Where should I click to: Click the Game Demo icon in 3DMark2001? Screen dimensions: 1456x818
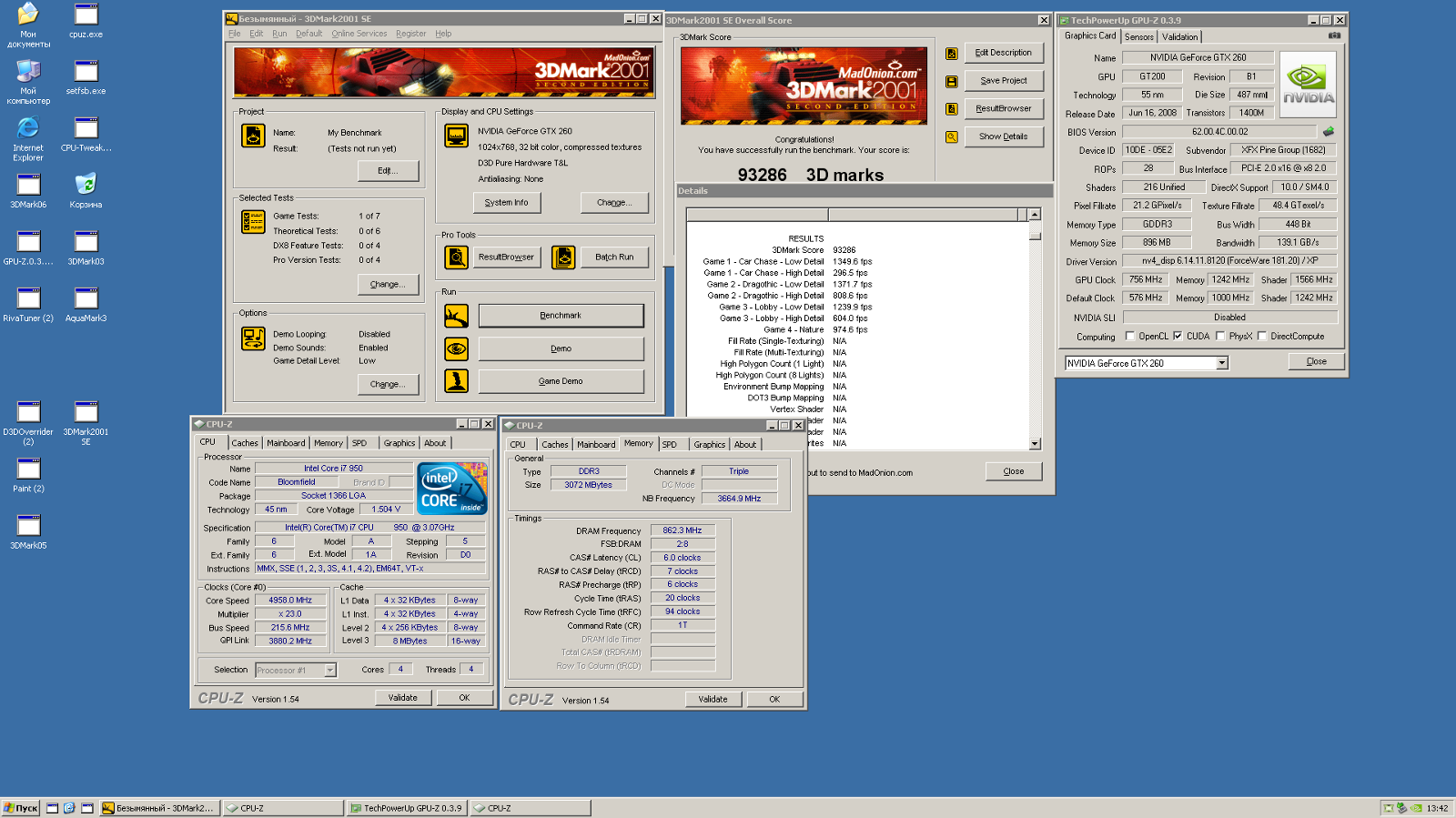[456, 381]
